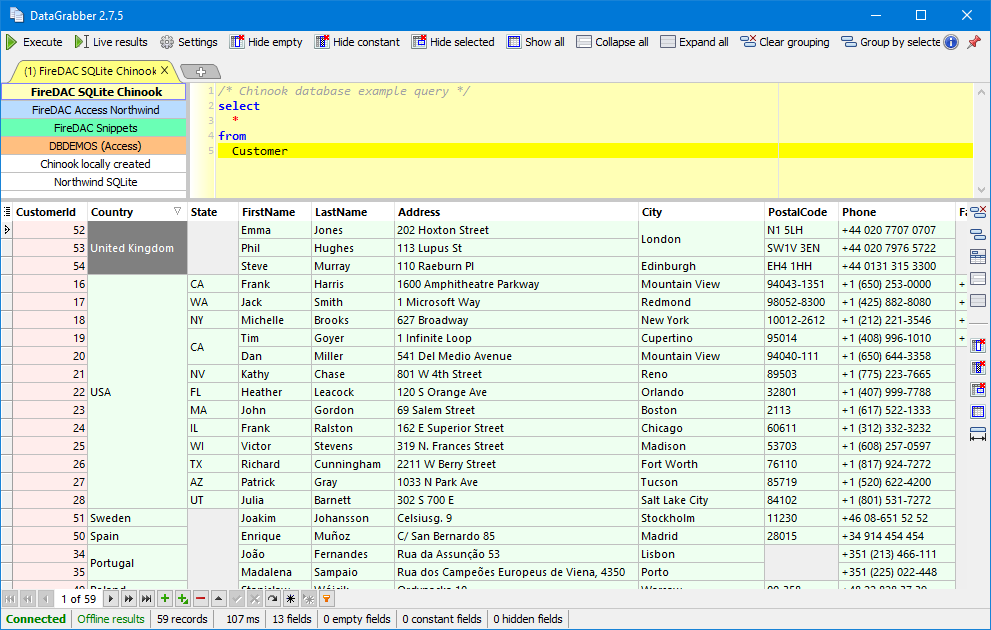Insert a new record with green plus
The image size is (991, 630).
165,598
